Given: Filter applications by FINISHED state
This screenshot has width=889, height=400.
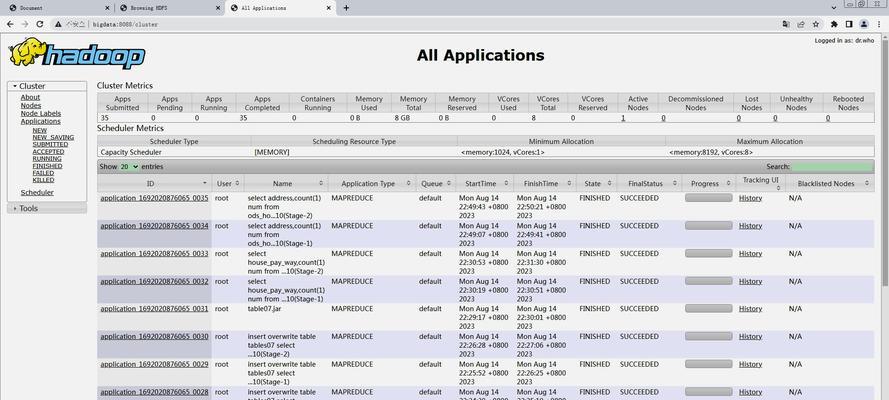Looking at the screenshot, I should 47,166.
